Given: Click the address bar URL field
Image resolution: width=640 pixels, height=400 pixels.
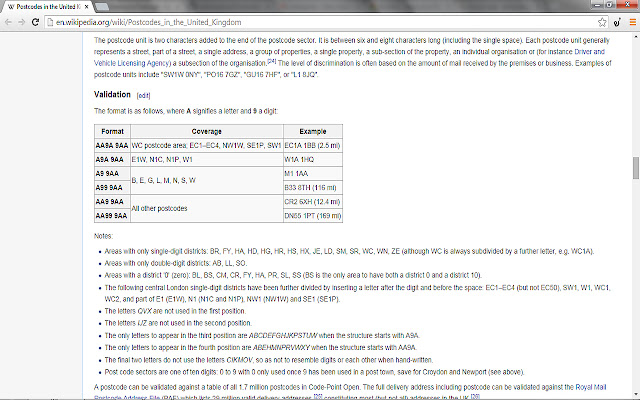Looking at the screenshot, I should [322, 22].
